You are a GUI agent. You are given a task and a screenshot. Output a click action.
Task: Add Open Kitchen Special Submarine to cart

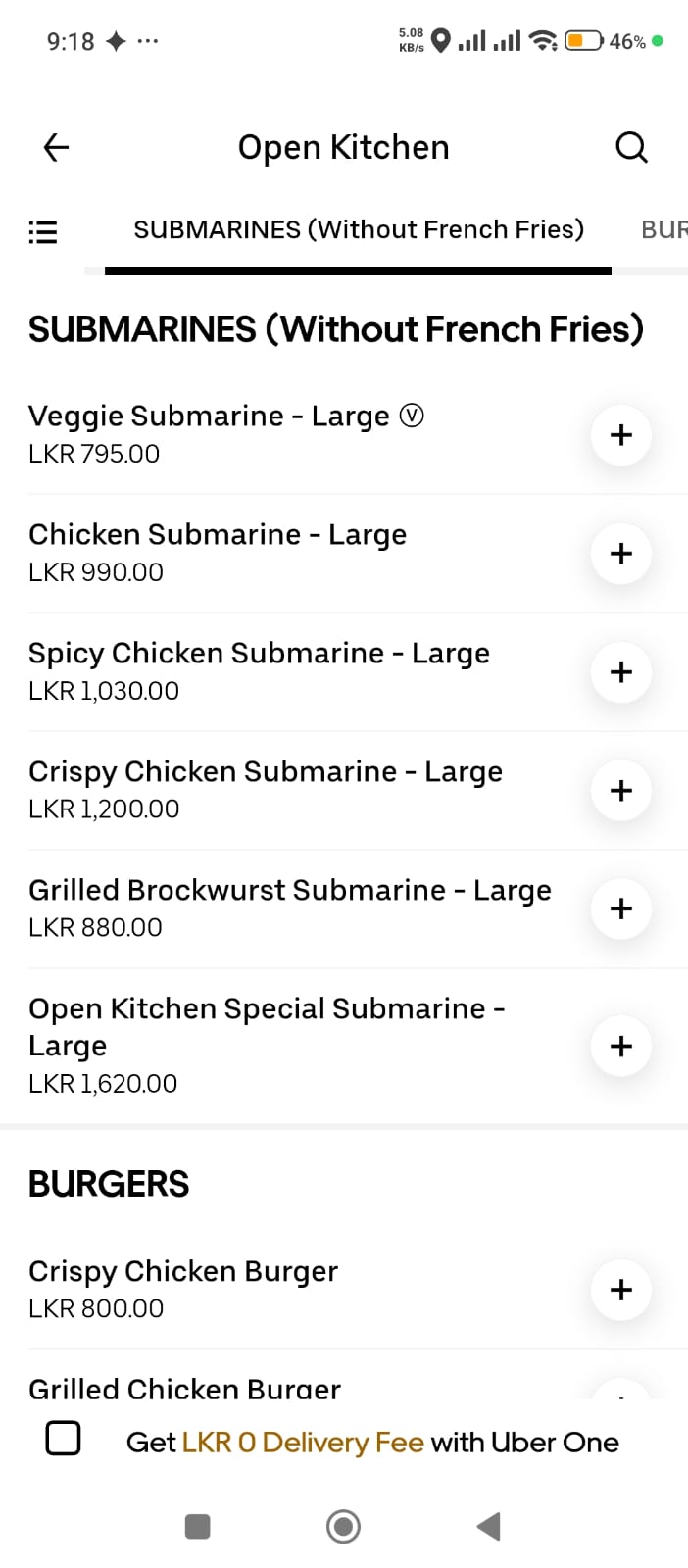621,1047
